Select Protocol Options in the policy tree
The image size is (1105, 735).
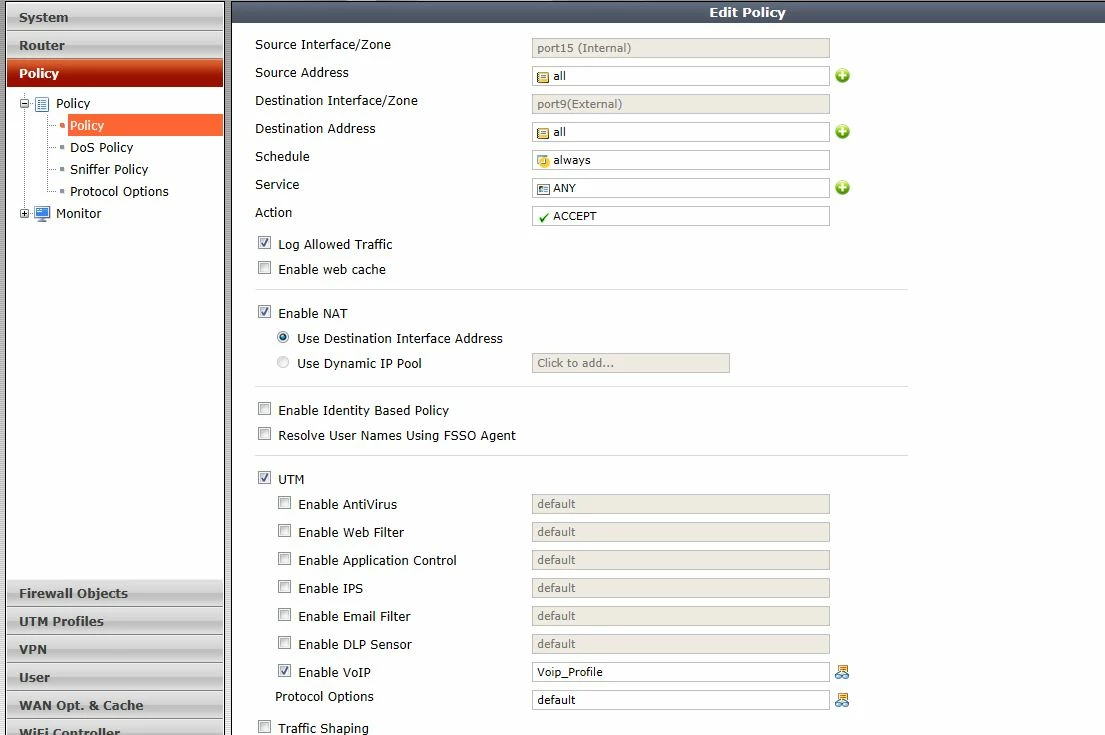tap(119, 191)
